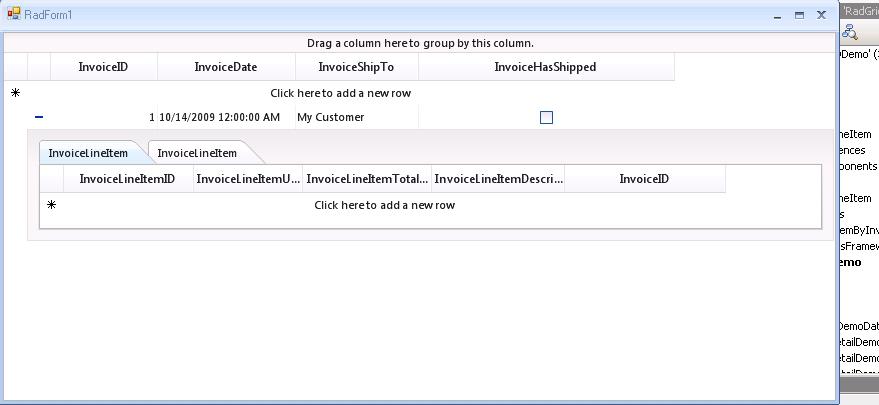Click the search icon in background window

click(850, 33)
